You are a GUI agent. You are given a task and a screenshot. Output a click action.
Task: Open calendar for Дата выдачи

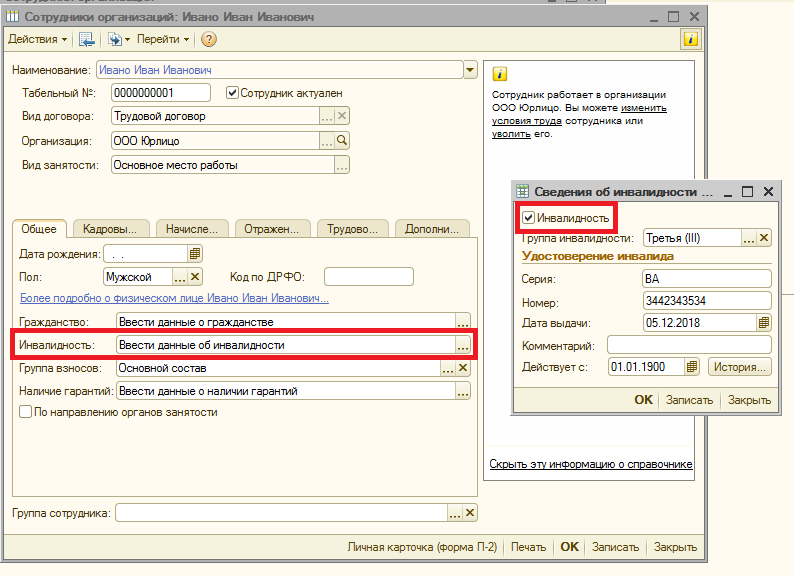click(x=764, y=323)
